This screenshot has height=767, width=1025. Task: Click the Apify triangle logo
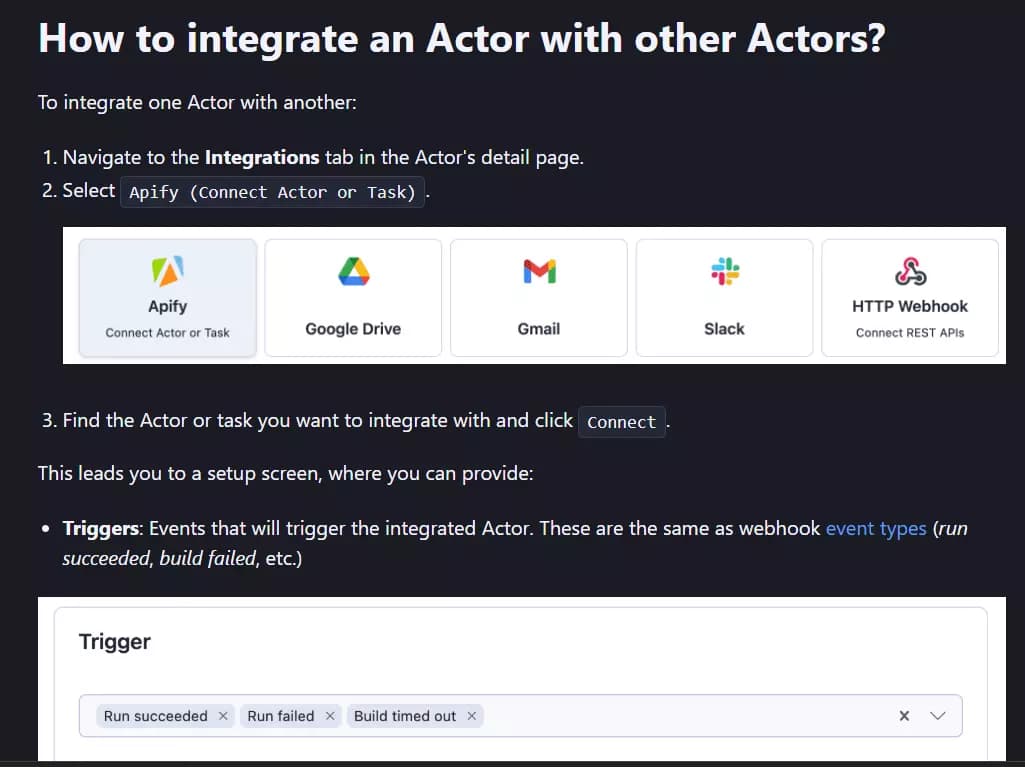167,270
